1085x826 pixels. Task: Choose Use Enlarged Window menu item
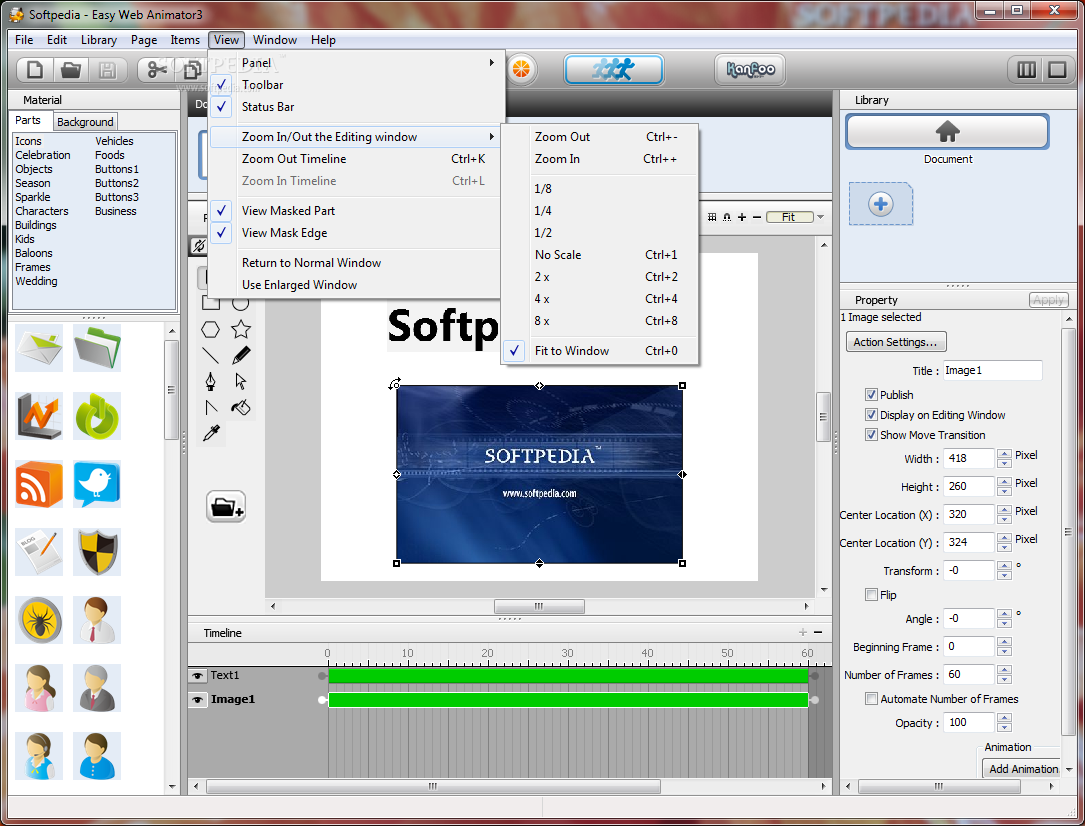click(x=355, y=285)
